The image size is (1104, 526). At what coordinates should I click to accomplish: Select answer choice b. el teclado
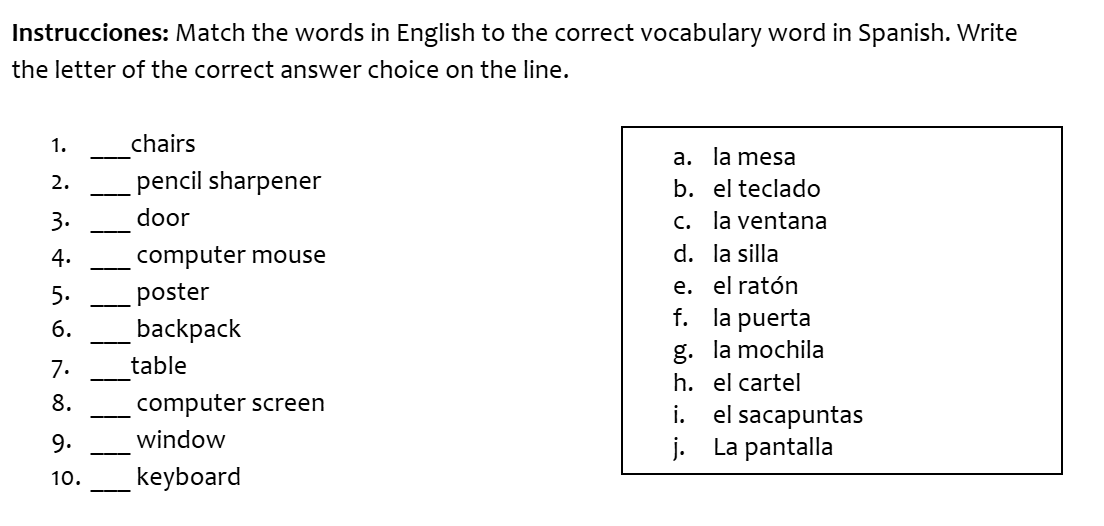click(x=765, y=189)
